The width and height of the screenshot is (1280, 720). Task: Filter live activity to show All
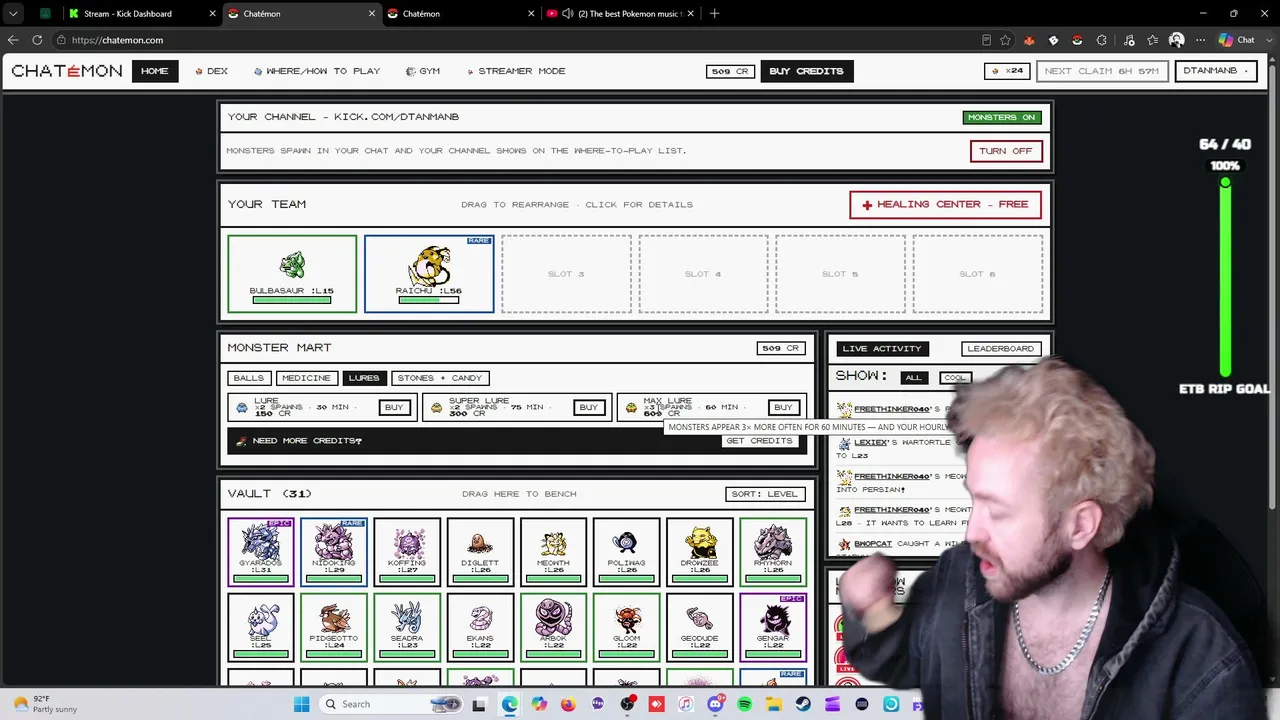pos(913,377)
